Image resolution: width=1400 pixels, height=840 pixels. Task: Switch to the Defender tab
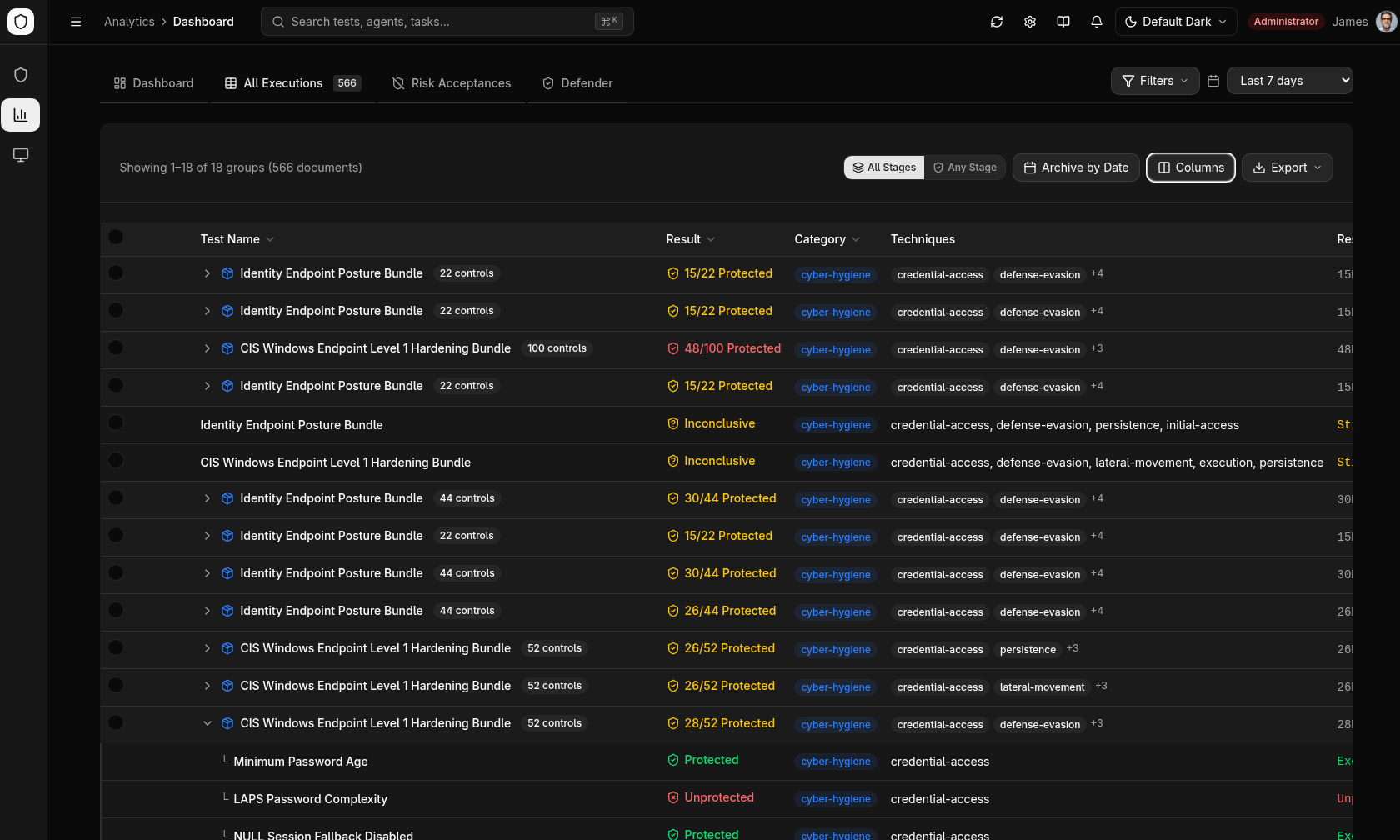coord(577,83)
